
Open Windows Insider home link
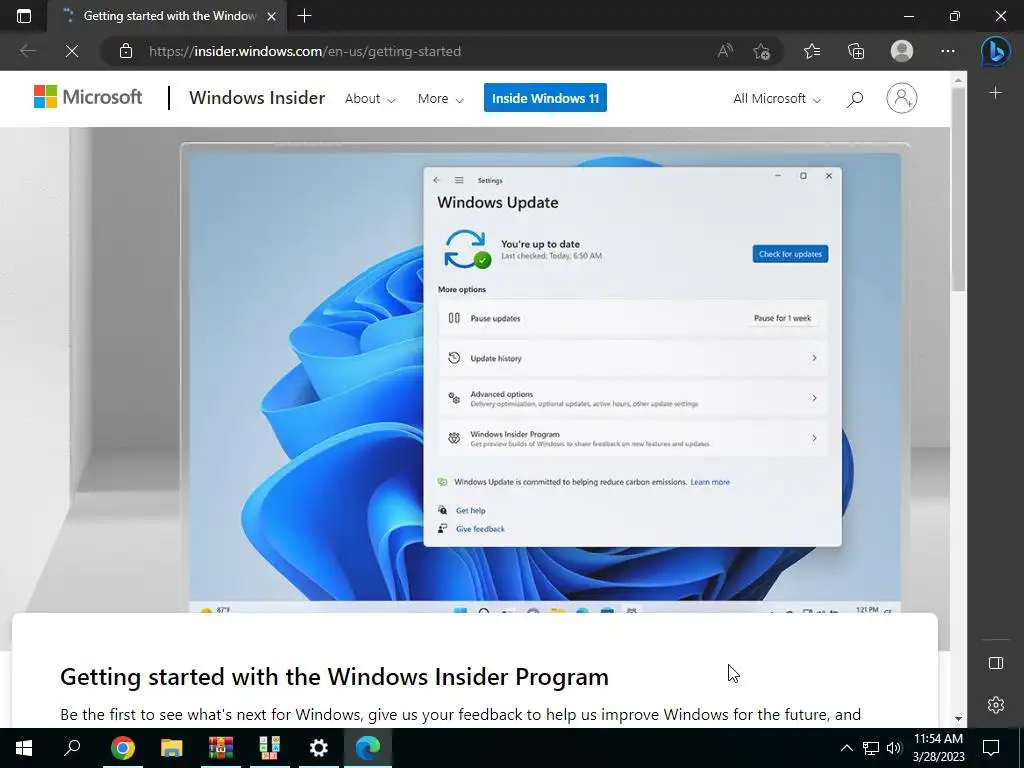coord(257,98)
